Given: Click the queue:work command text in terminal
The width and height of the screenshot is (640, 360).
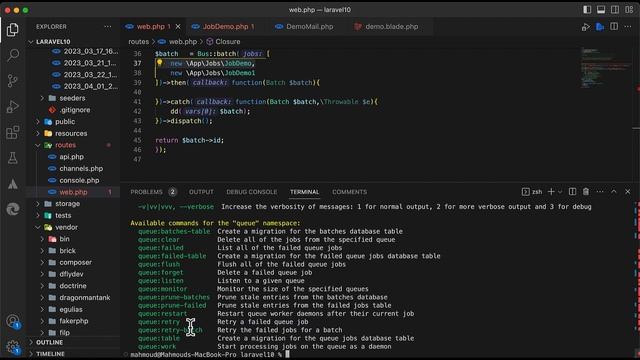Looking at the screenshot, I should coord(157,347).
